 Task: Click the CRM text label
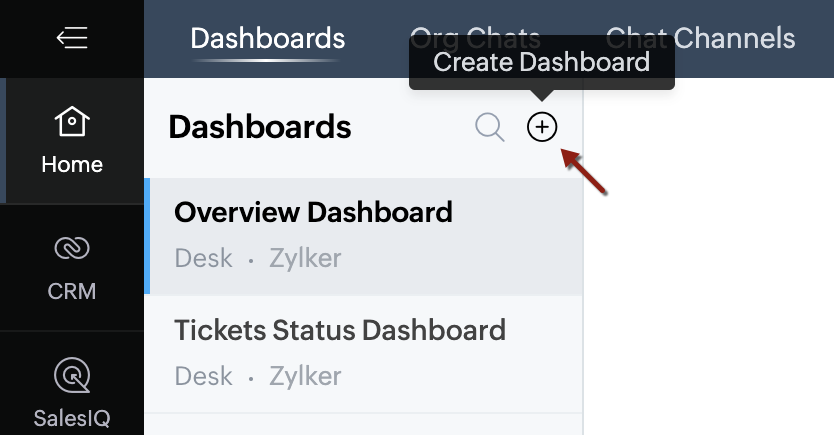[x=72, y=291]
